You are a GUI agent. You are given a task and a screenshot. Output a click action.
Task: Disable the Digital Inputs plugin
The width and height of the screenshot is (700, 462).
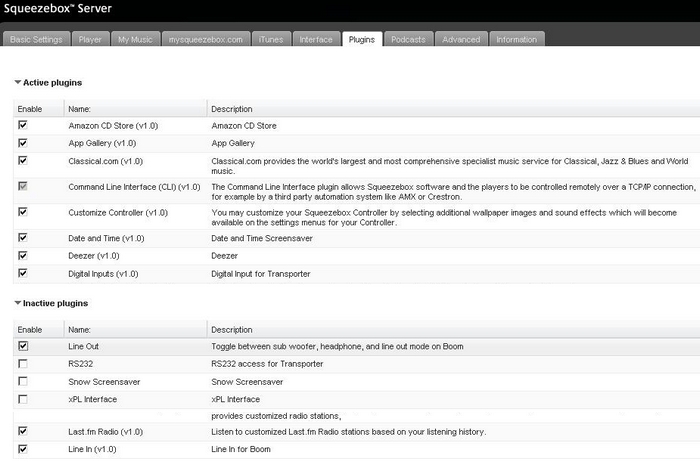tap(23, 272)
